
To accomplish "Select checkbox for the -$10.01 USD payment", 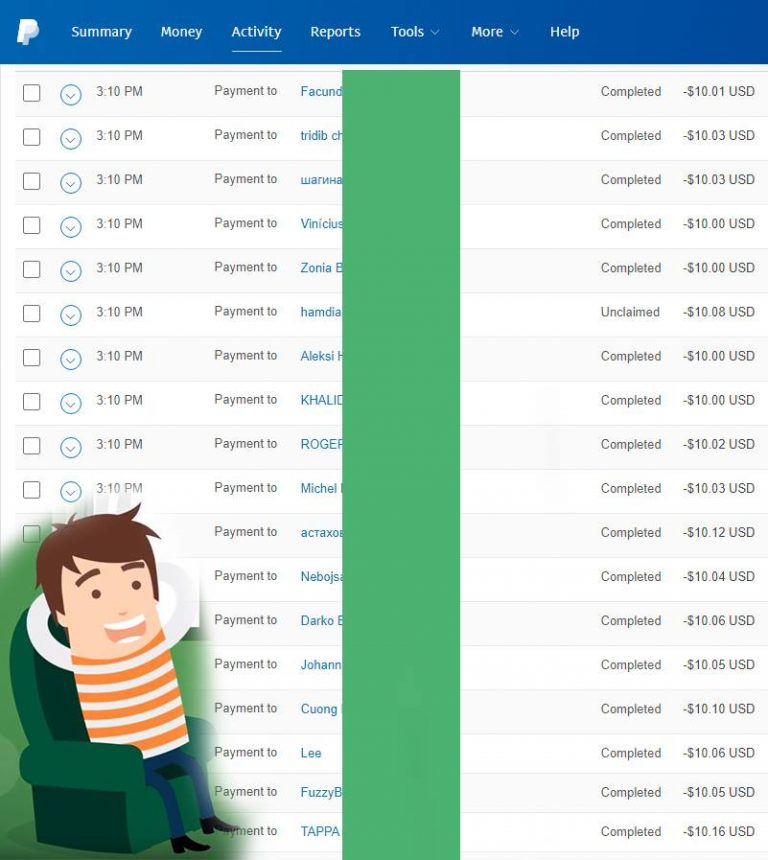I will click(32, 93).
